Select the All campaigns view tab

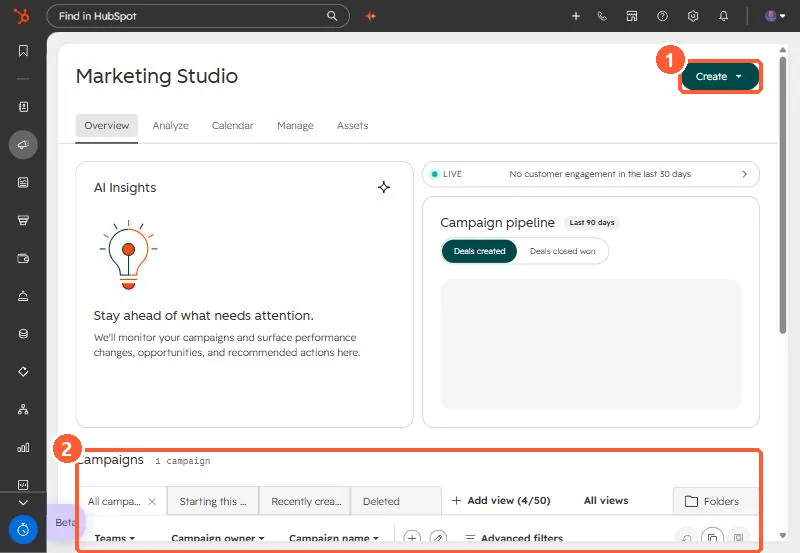(x=114, y=501)
